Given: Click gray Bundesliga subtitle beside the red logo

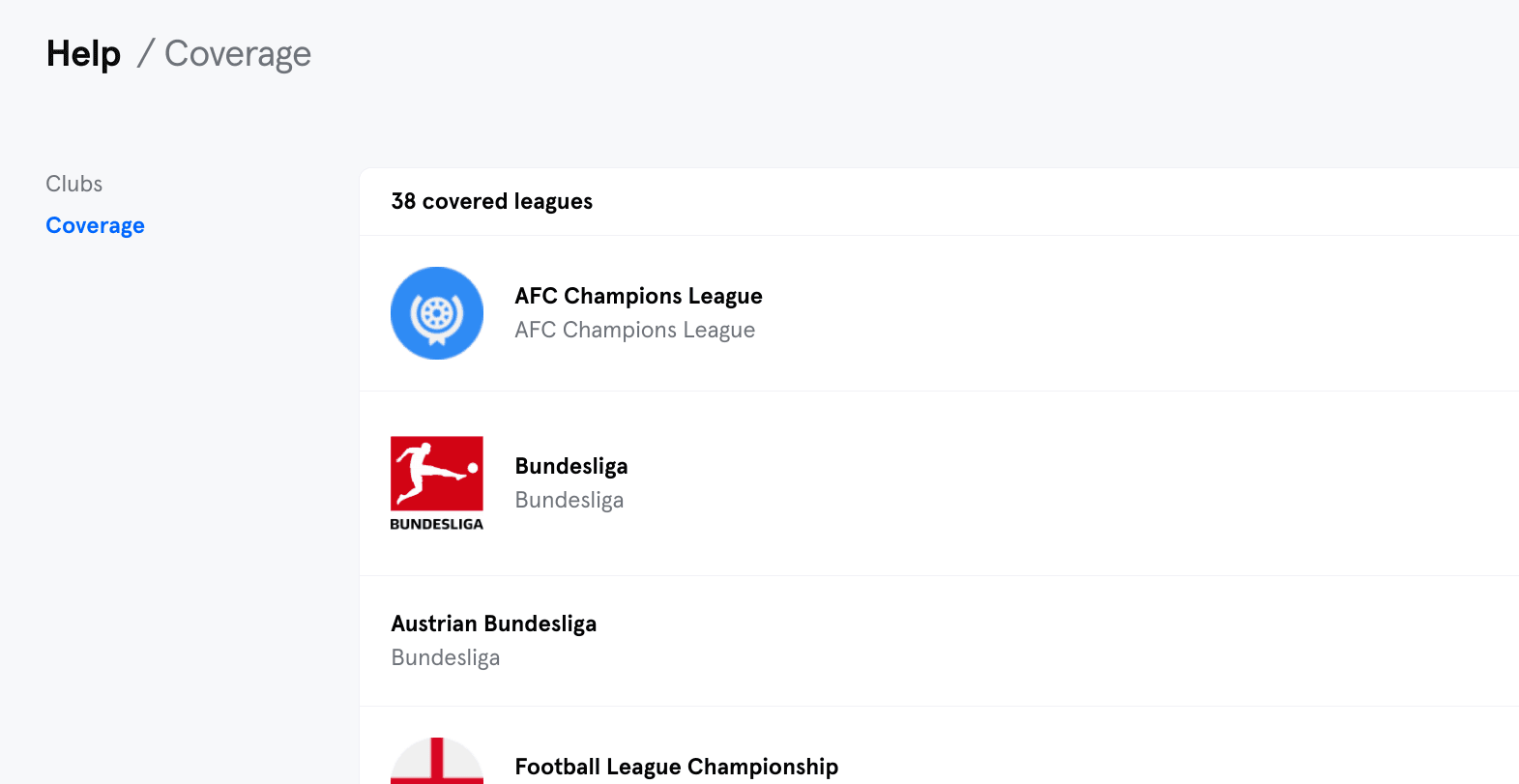Looking at the screenshot, I should (570, 500).
